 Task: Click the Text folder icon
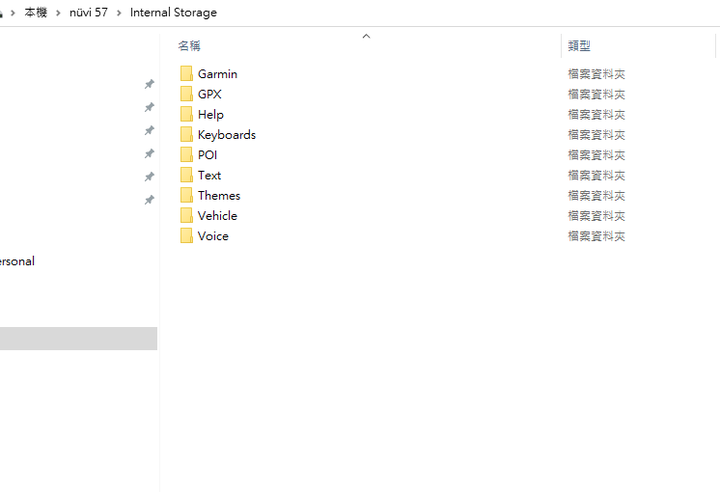(x=186, y=175)
